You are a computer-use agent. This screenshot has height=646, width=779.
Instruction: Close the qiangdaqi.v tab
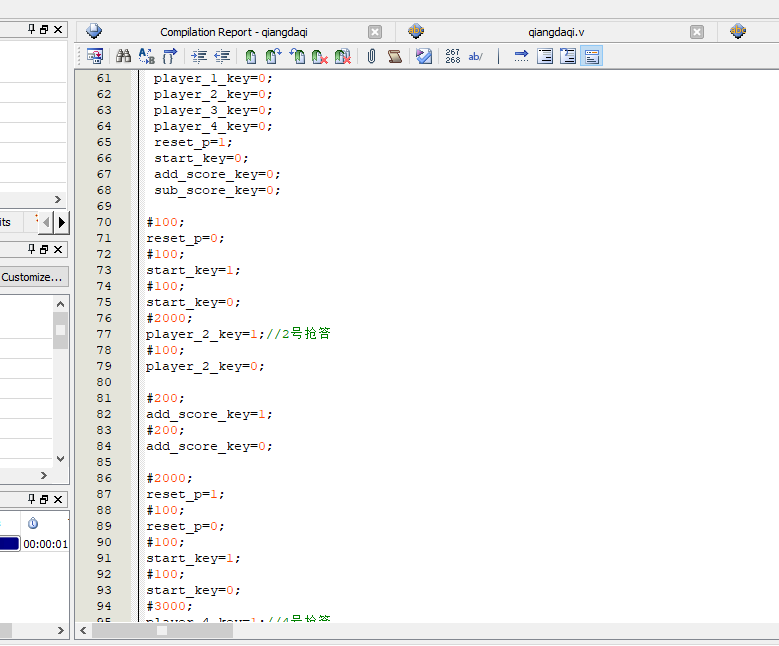[x=697, y=32]
